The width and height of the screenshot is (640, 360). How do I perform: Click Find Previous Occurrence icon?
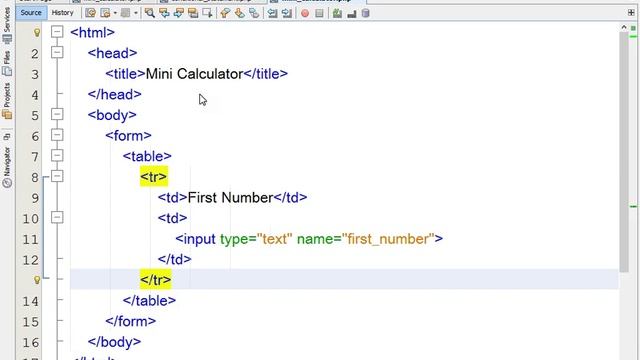[164, 13]
